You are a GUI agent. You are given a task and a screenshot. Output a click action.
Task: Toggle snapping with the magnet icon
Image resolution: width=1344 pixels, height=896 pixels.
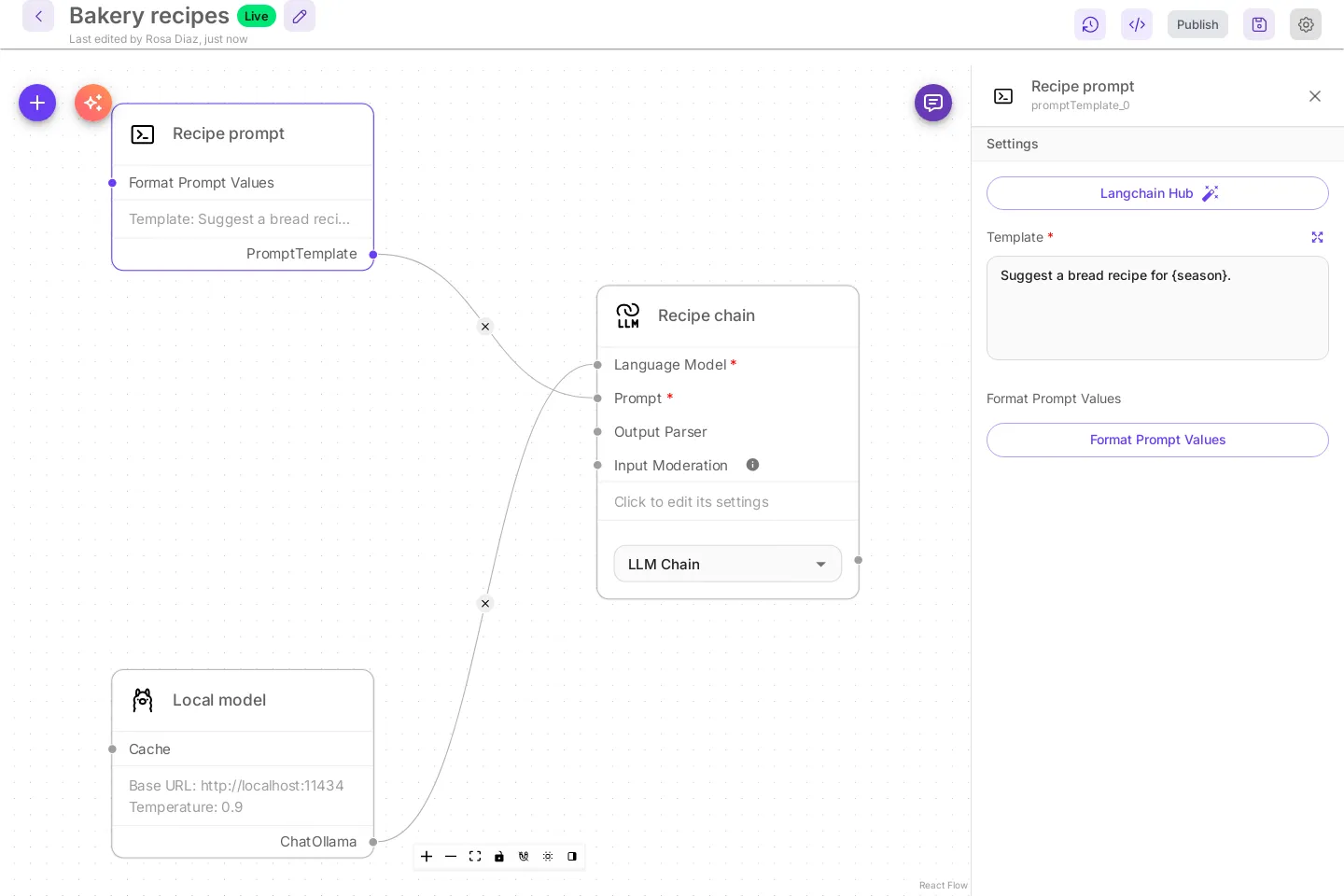[524, 856]
